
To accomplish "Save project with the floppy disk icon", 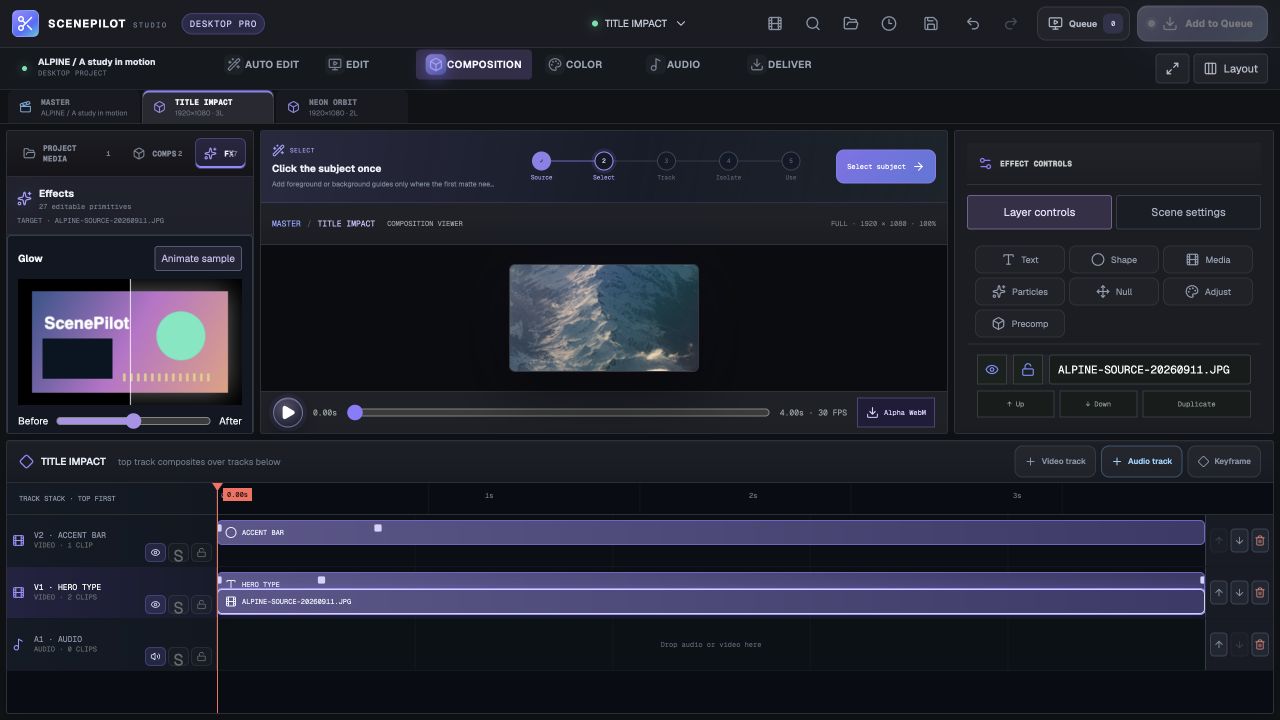I will point(931,23).
